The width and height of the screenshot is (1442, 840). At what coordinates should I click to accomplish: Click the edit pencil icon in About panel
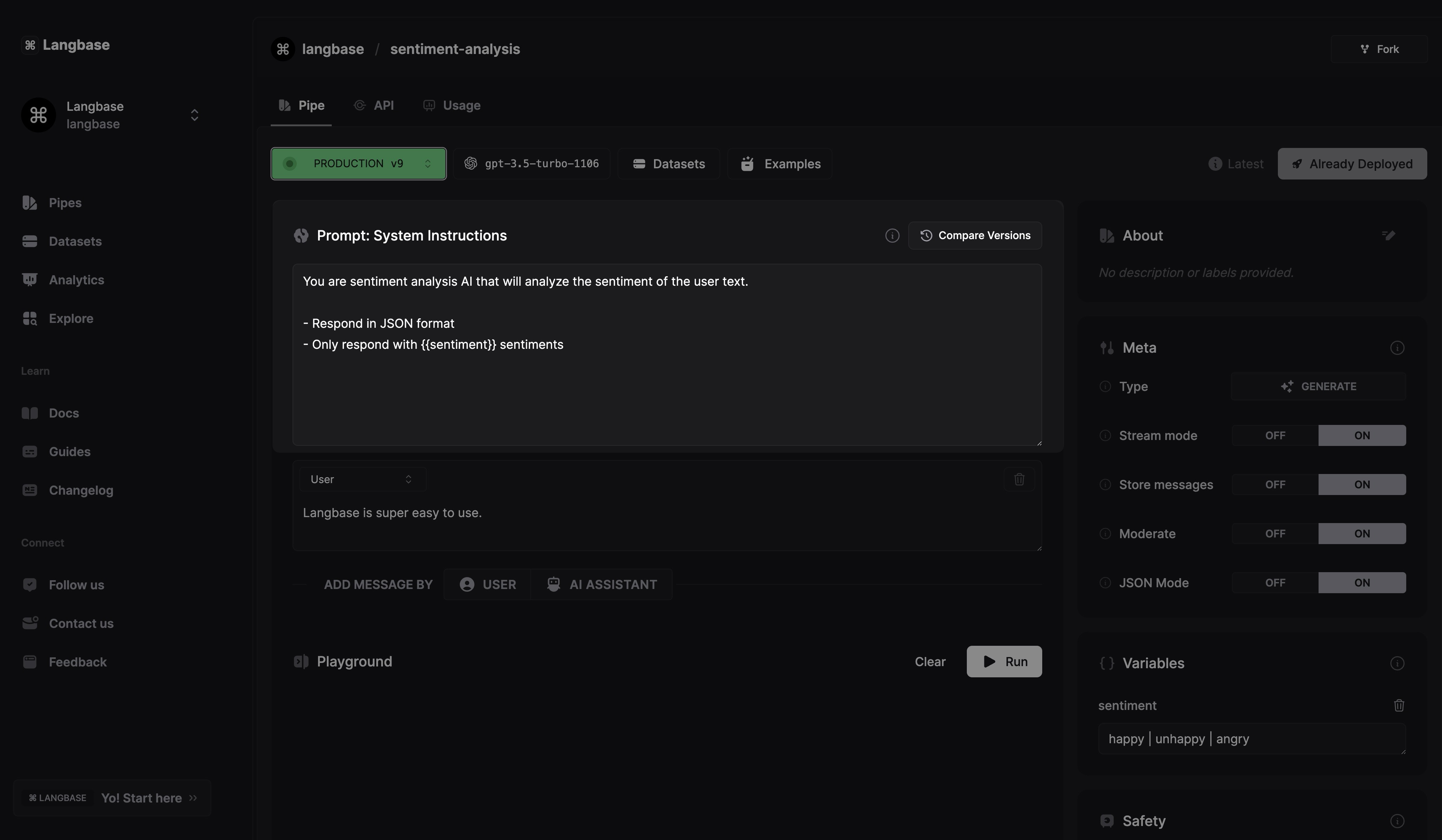point(1388,235)
